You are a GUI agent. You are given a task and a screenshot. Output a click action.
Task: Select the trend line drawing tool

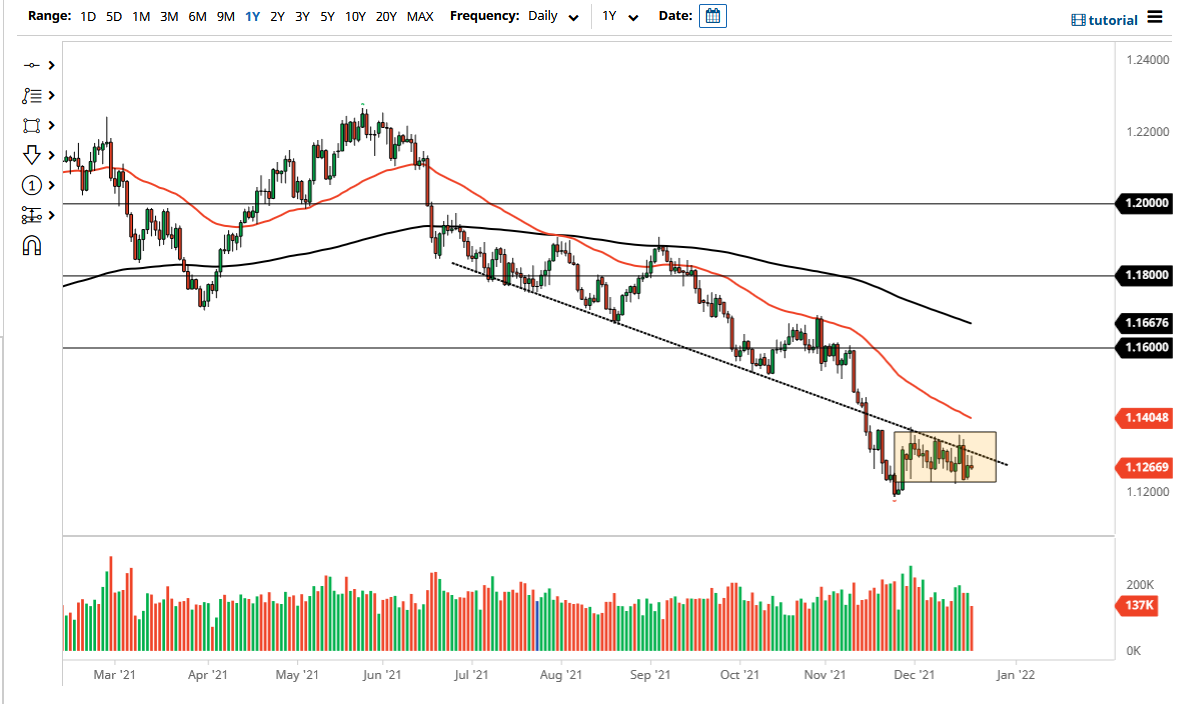pyautogui.click(x=32, y=64)
